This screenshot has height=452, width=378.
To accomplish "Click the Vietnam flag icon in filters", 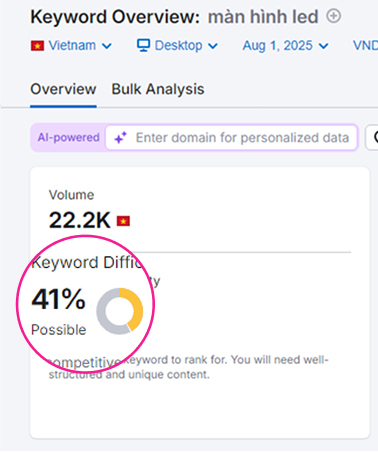I will 38,46.
